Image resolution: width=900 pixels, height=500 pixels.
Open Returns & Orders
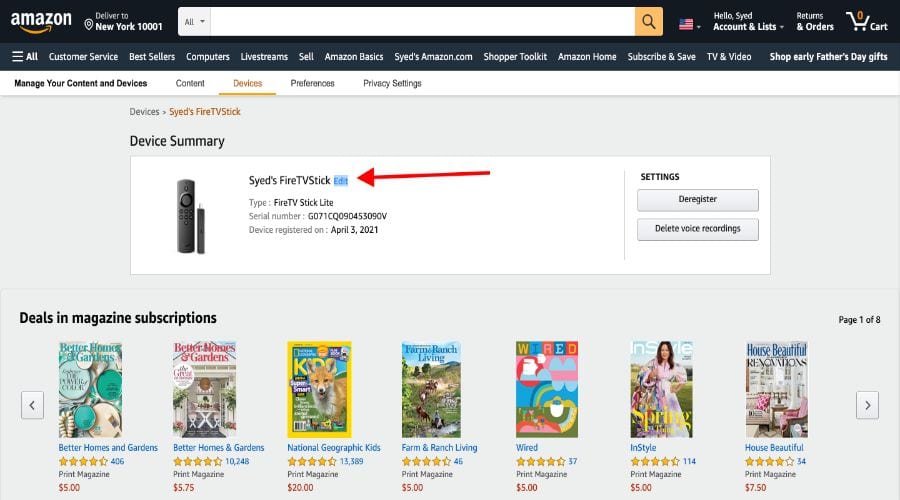point(815,22)
